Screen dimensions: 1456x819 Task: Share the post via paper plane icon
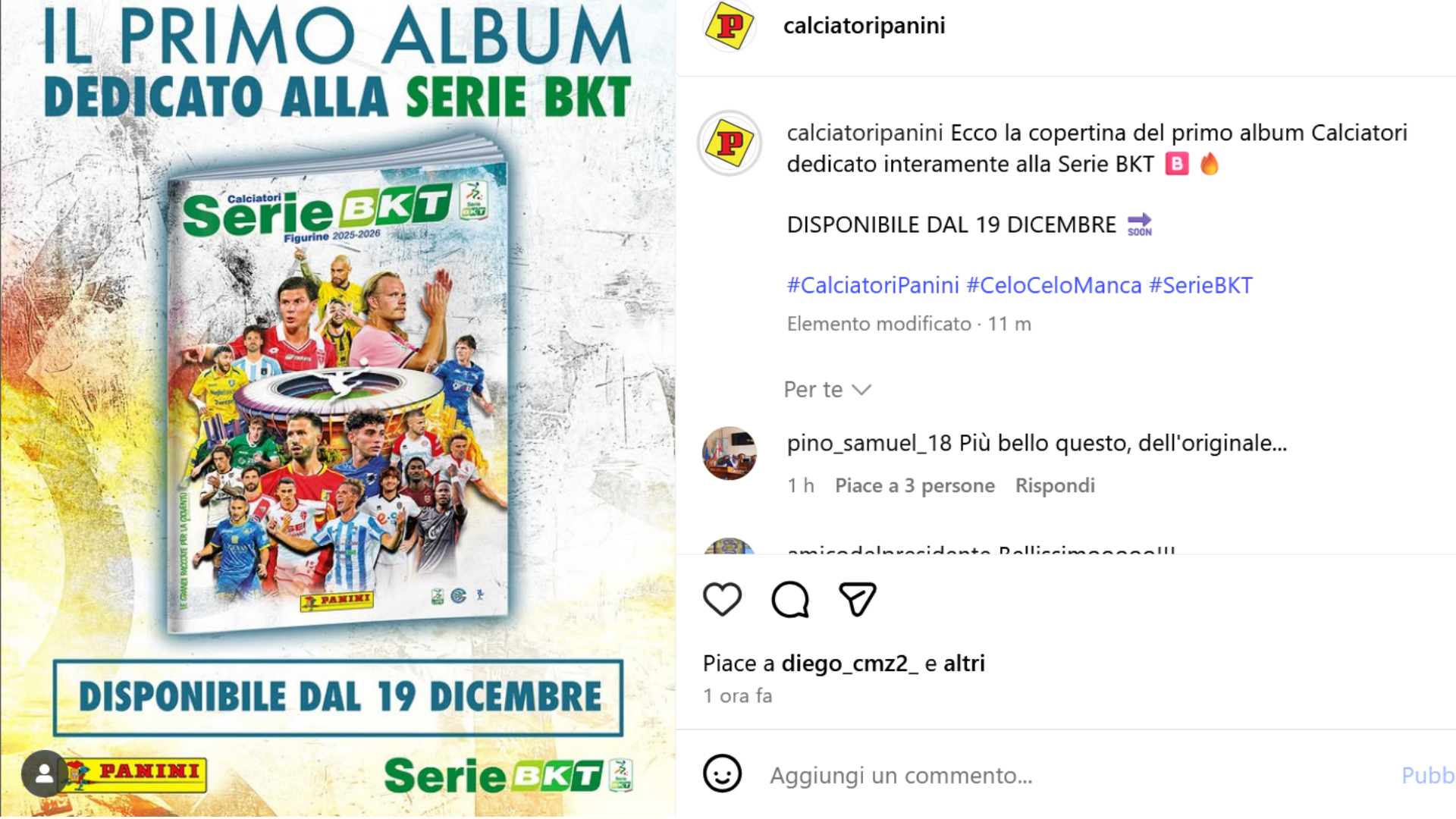click(858, 600)
